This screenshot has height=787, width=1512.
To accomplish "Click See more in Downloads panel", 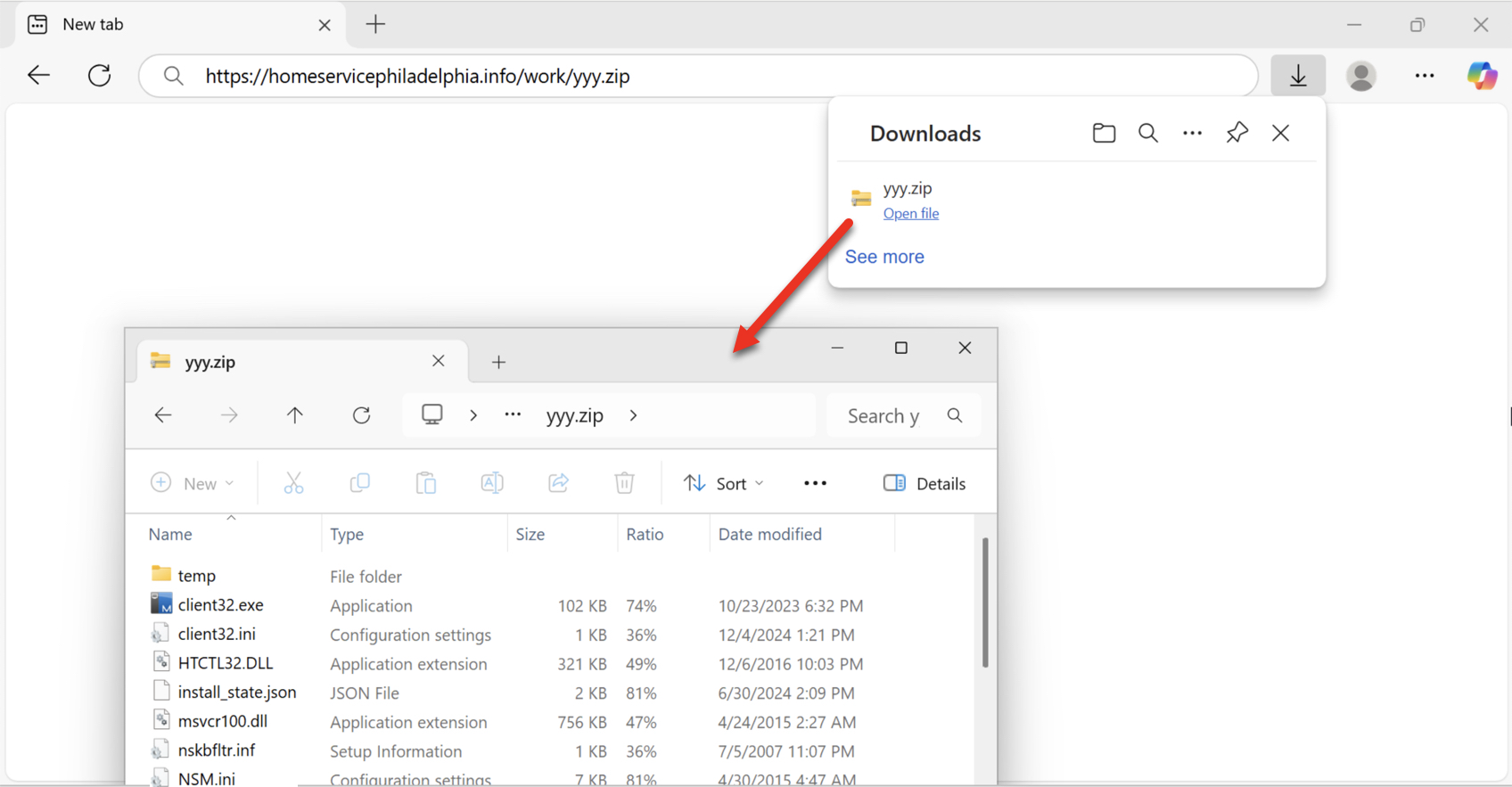I will (x=884, y=257).
